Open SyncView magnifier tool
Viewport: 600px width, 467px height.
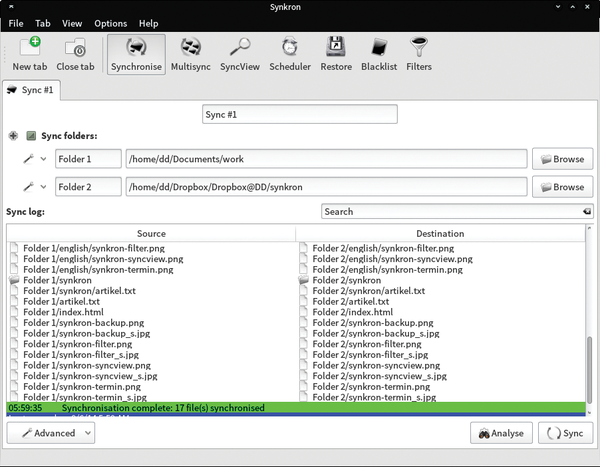click(240, 54)
